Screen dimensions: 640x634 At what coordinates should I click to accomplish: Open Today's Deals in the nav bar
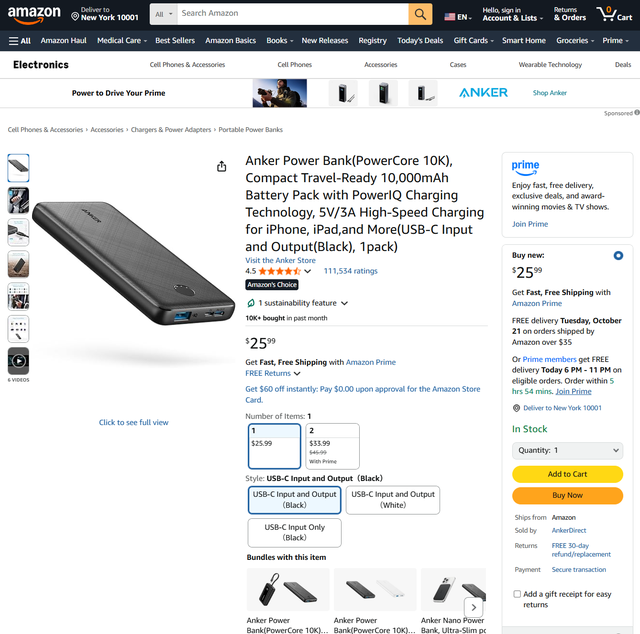pyautogui.click(x=420, y=41)
